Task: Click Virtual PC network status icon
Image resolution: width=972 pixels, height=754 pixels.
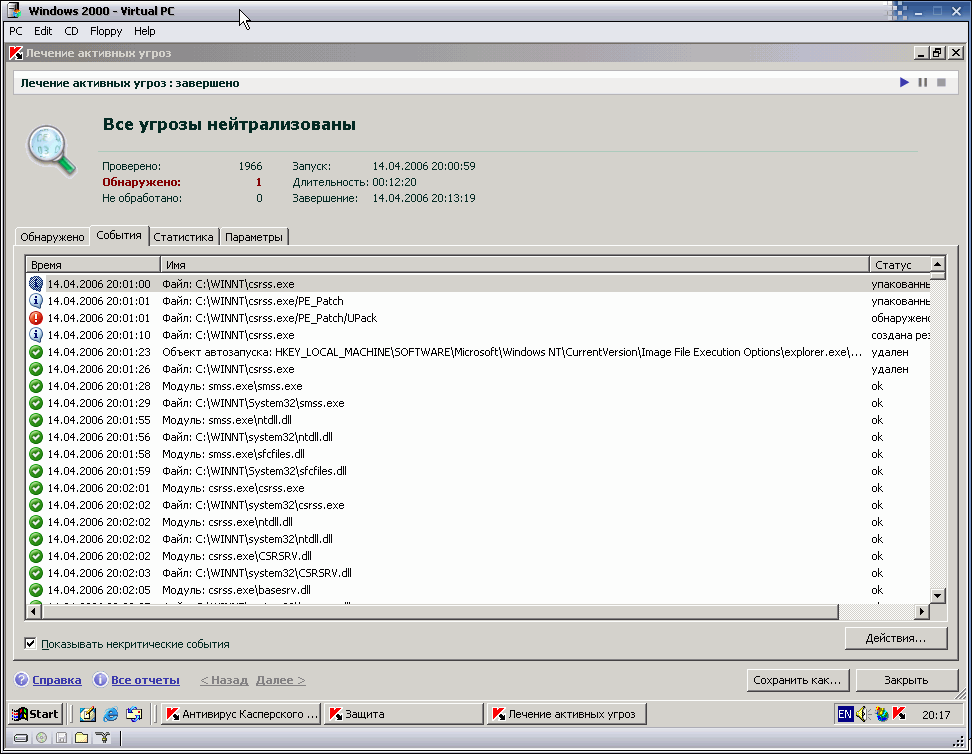Action: click(x=103, y=738)
